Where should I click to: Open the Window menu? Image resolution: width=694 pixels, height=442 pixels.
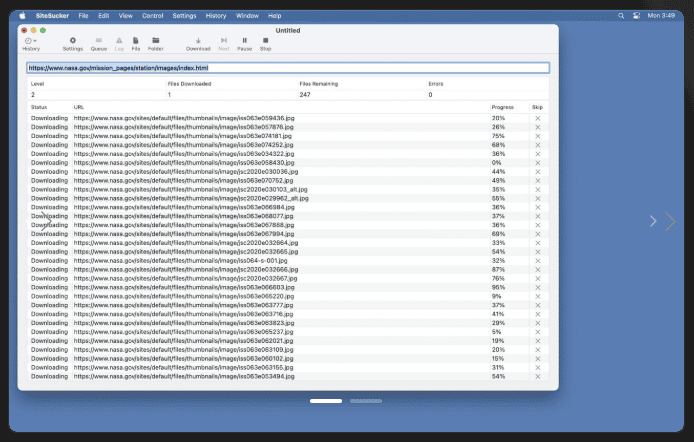tap(247, 15)
